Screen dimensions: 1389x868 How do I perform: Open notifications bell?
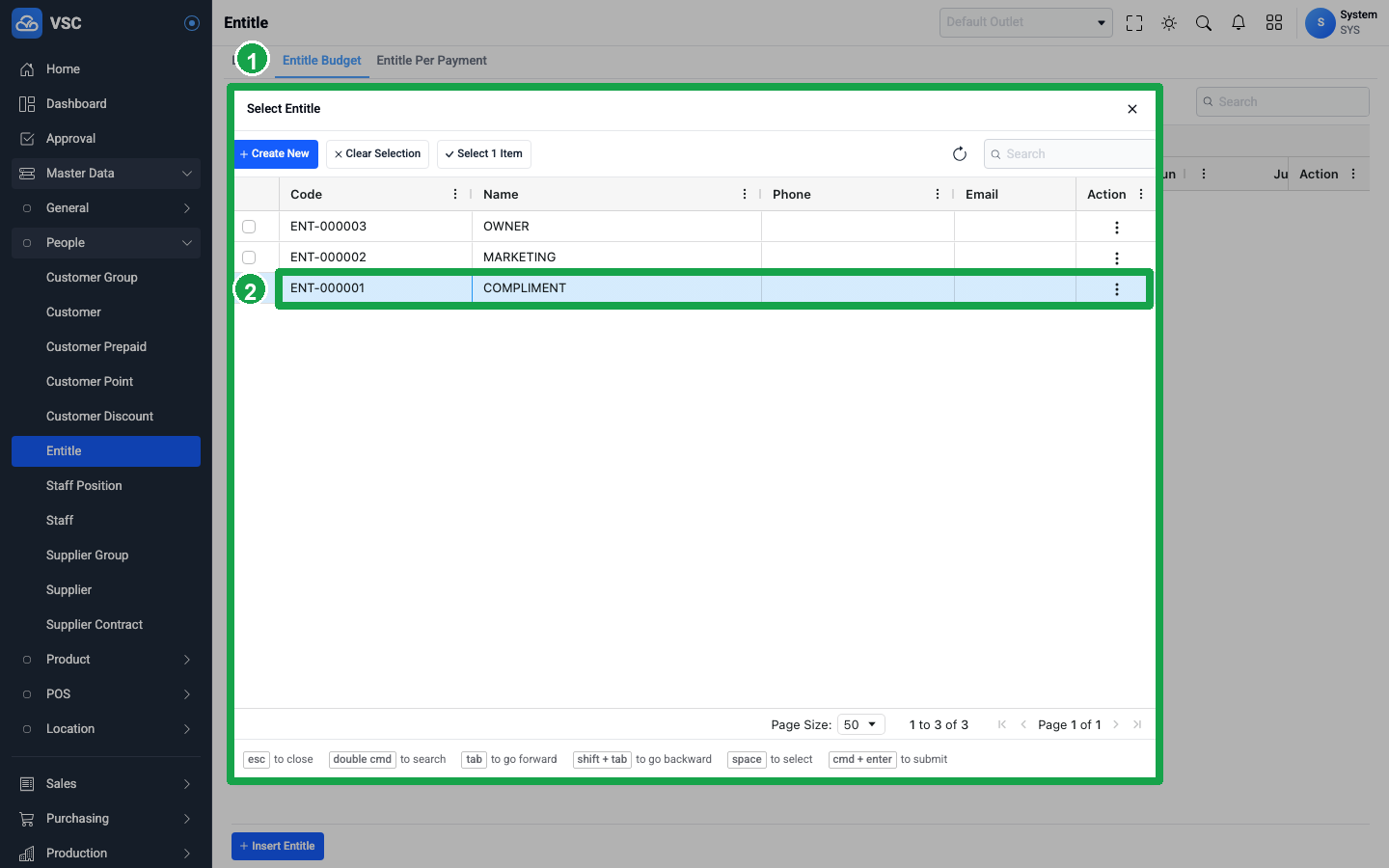[1239, 23]
